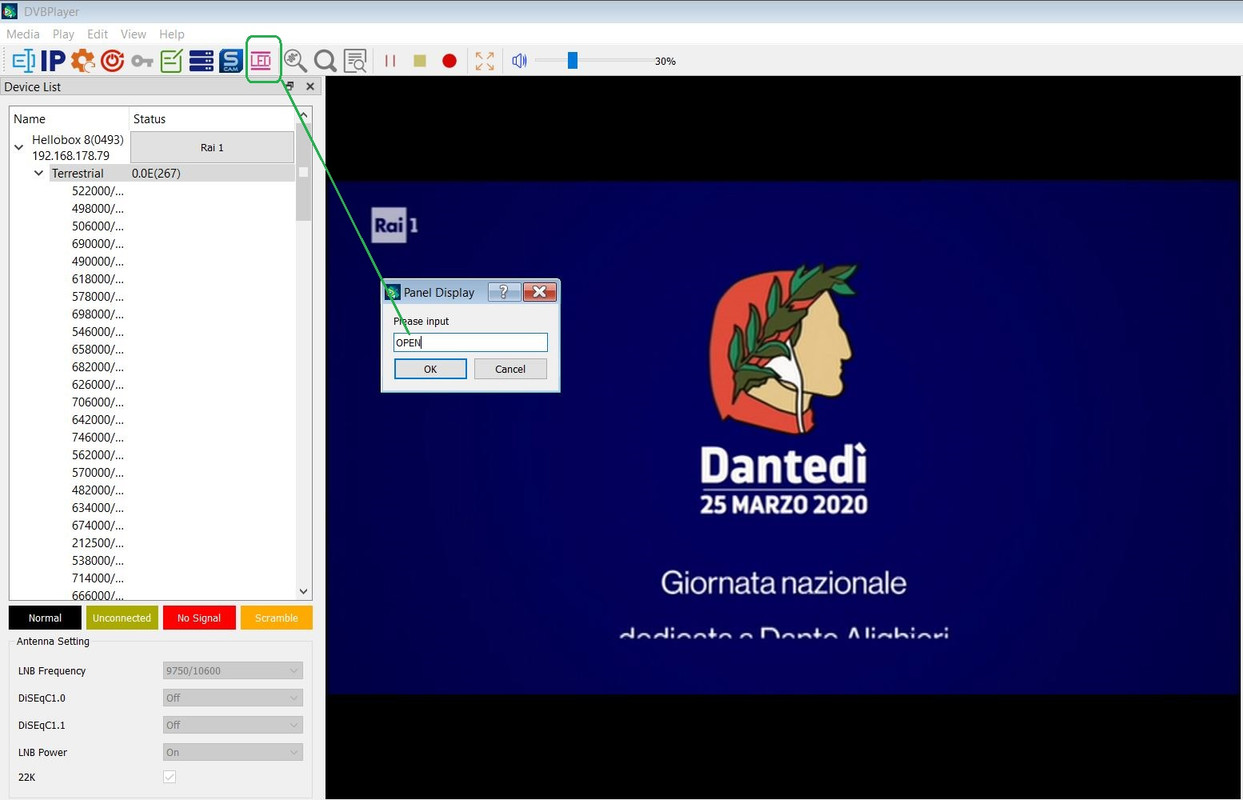Open the Media menu
The width and height of the screenshot is (1243, 800).
[x=23, y=34]
